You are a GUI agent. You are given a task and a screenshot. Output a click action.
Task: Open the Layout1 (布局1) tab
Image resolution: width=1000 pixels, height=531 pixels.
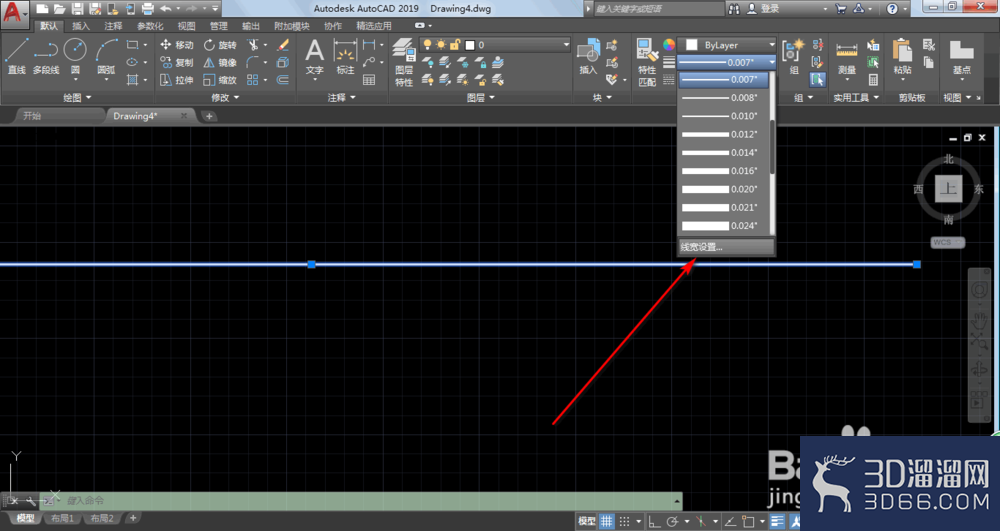[x=62, y=518]
